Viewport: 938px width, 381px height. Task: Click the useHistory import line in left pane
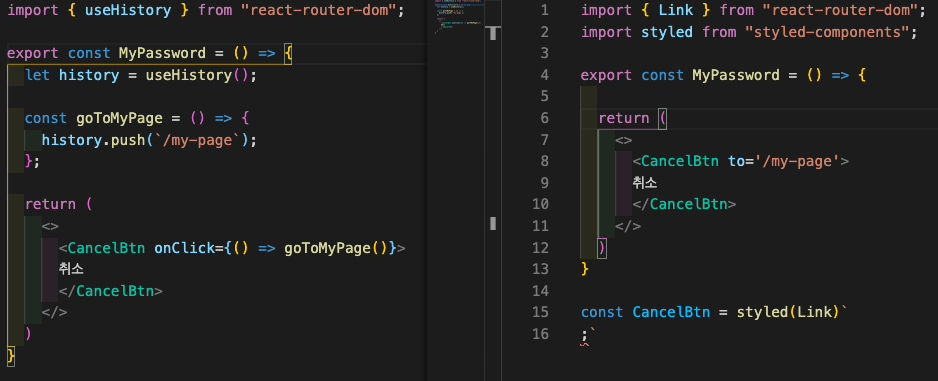pos(206,10)
